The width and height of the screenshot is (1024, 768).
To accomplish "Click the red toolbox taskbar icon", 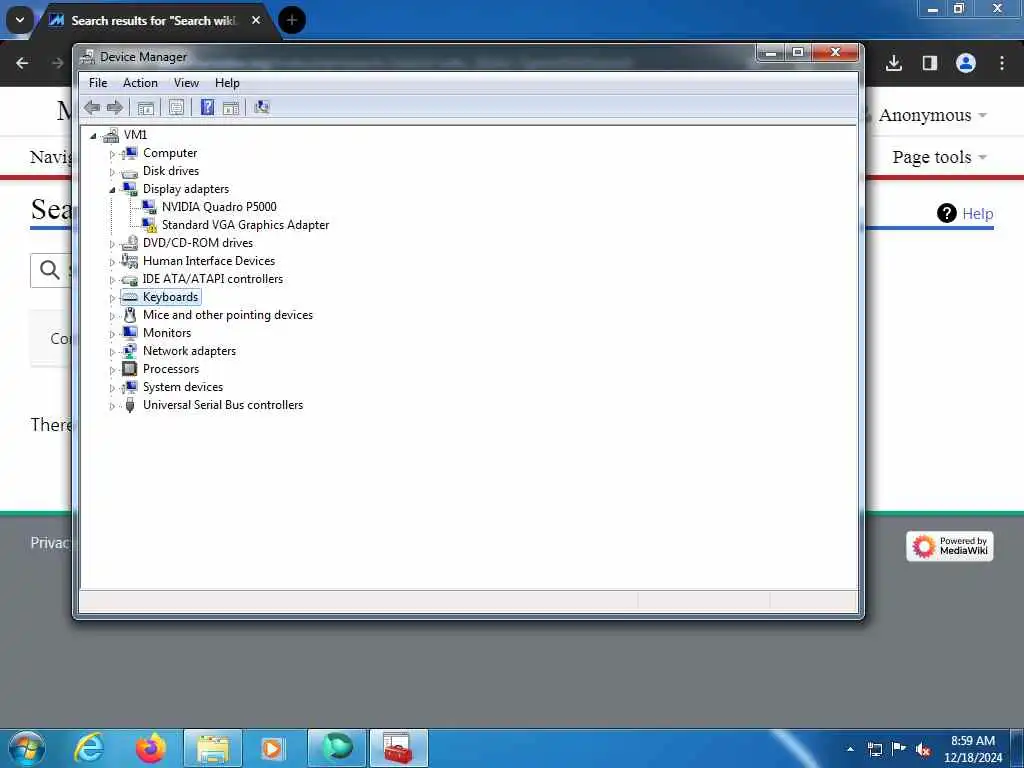I will pos(398,748).
